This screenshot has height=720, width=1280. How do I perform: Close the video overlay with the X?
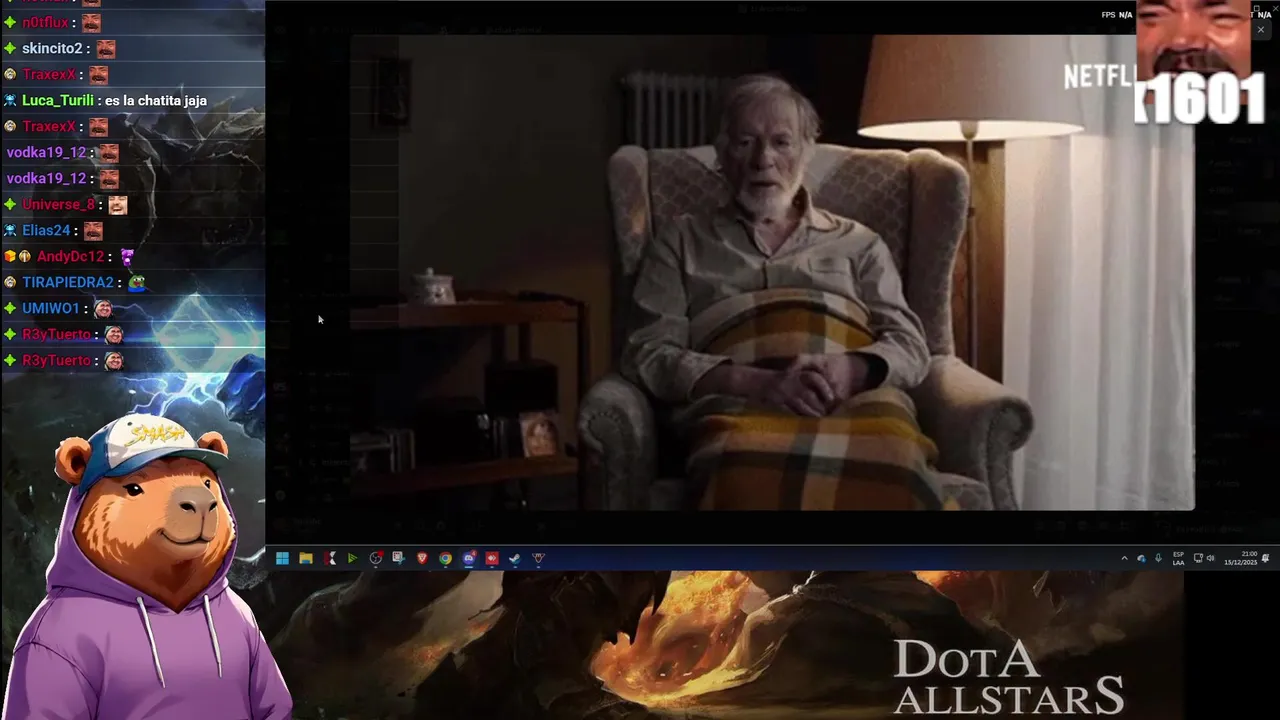click(1260, 30)
